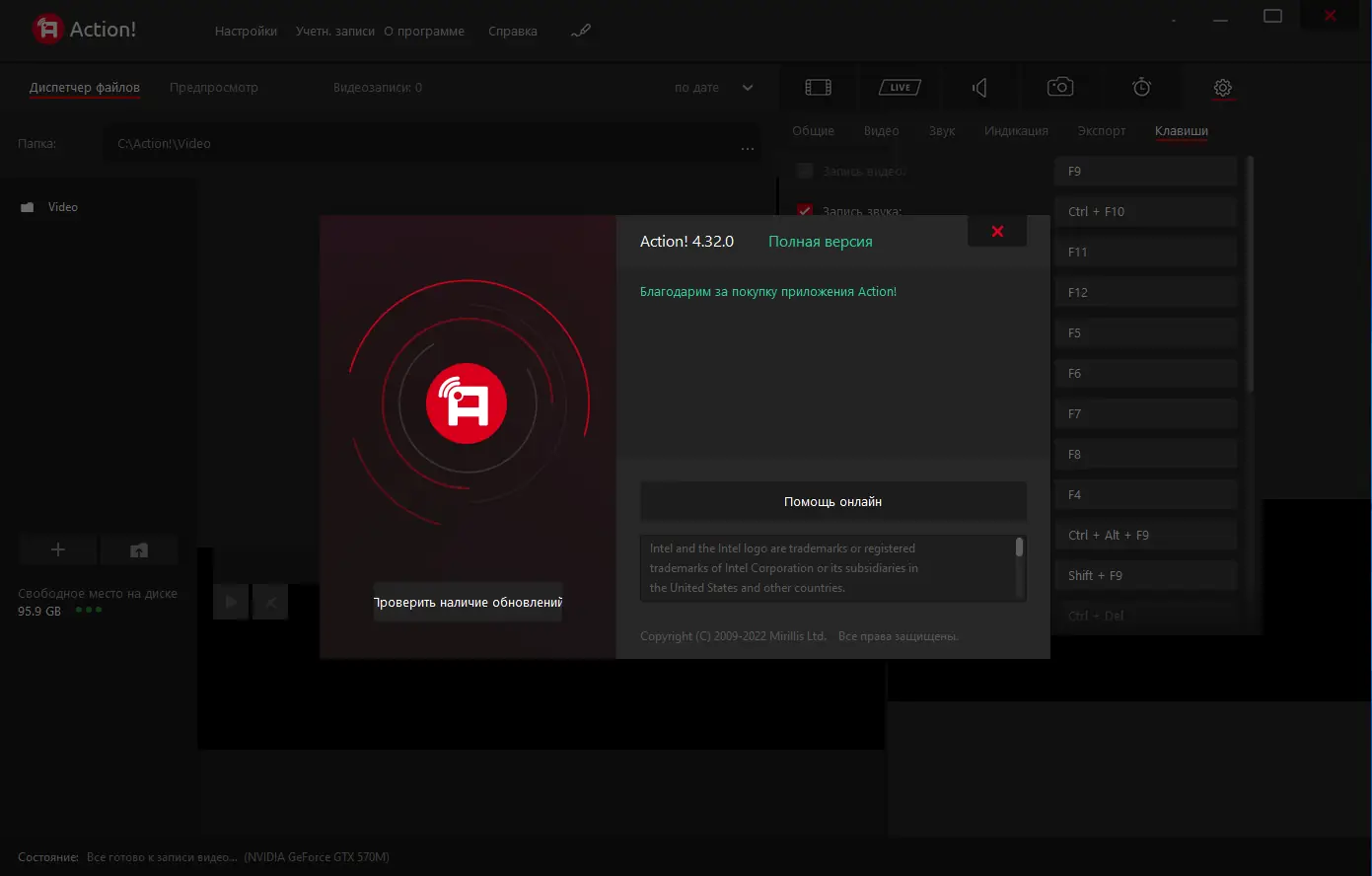Viewport: 1372px width, 876px height.
Task: Click the F9 hotkey field
Action: (x=1145, y=171)
